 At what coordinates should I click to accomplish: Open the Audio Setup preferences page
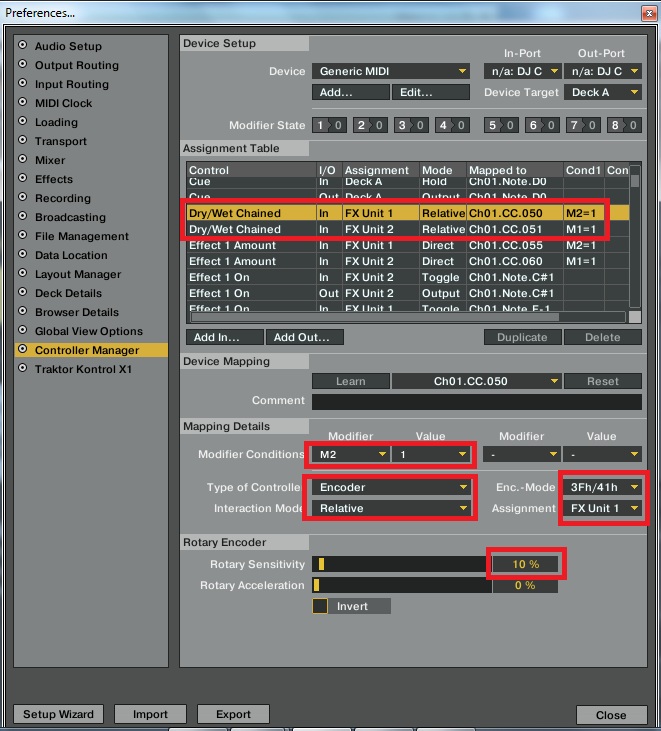point(68,46)
